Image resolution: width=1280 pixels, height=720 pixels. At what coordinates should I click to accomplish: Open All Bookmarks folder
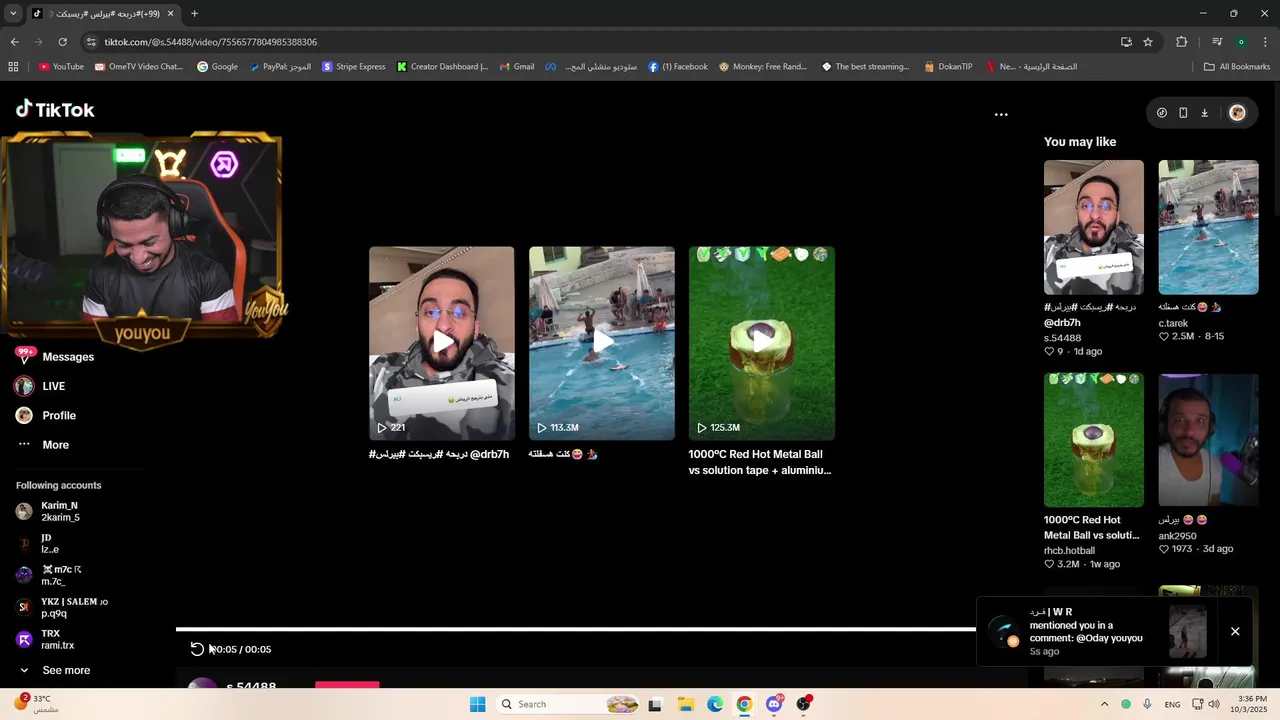tap(1237, 67)
